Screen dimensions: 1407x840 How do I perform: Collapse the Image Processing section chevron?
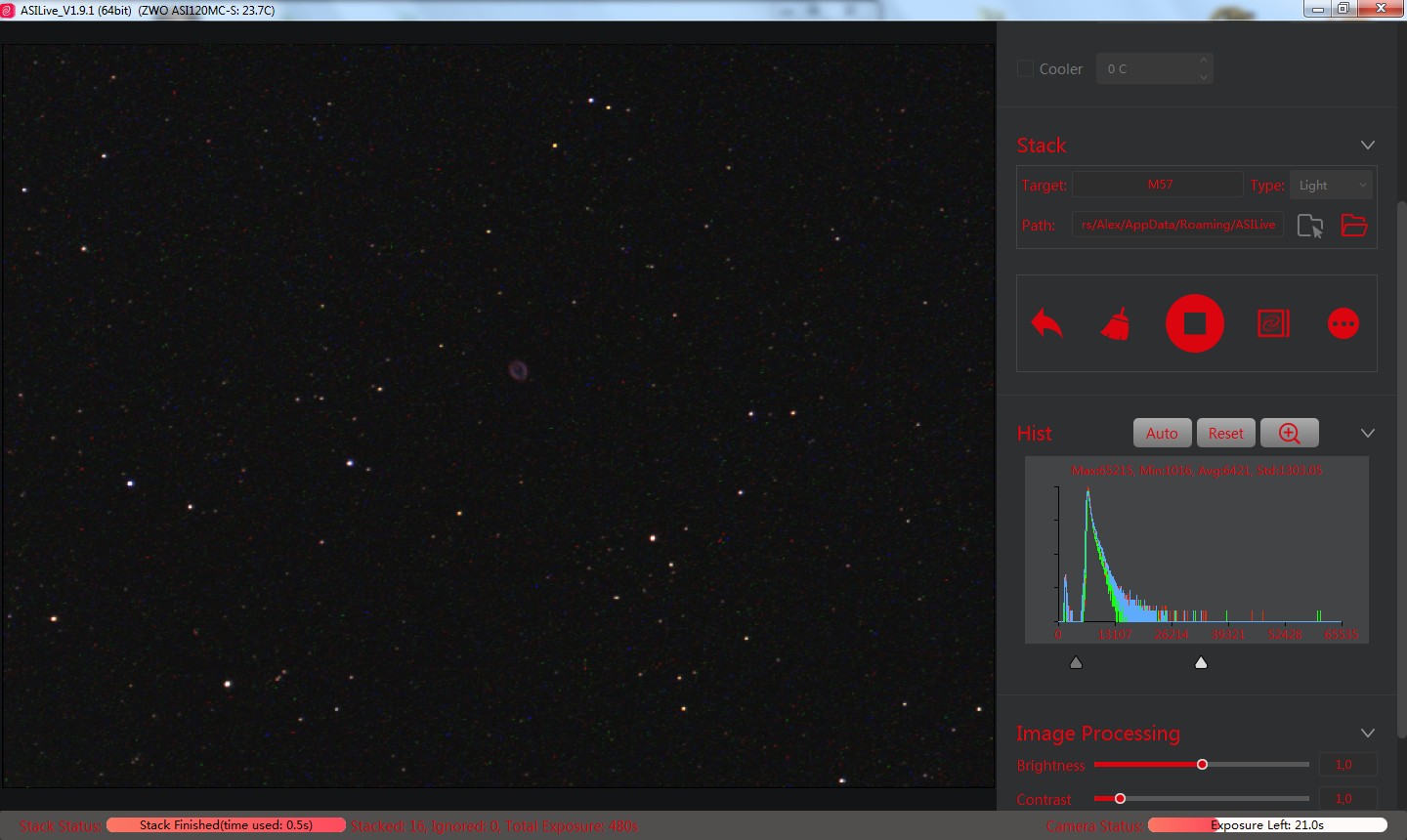[x=1368, y=733]
